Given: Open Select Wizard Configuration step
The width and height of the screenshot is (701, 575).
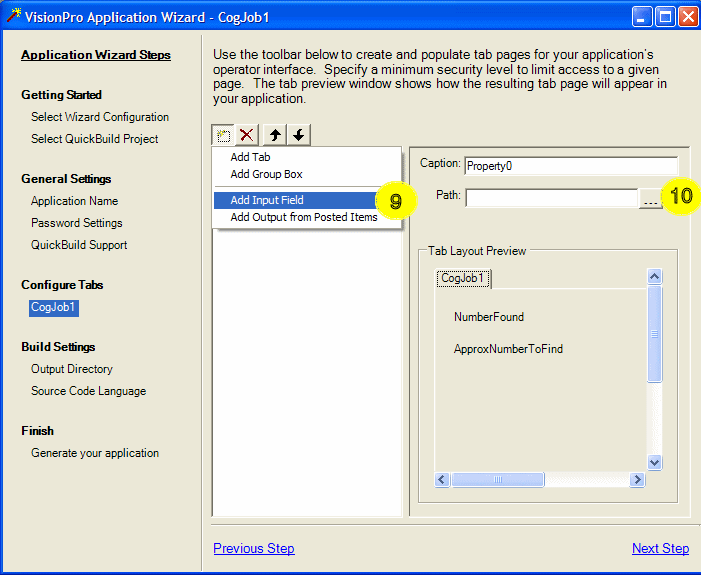Looking at the screenshot, I should [100, 117].
